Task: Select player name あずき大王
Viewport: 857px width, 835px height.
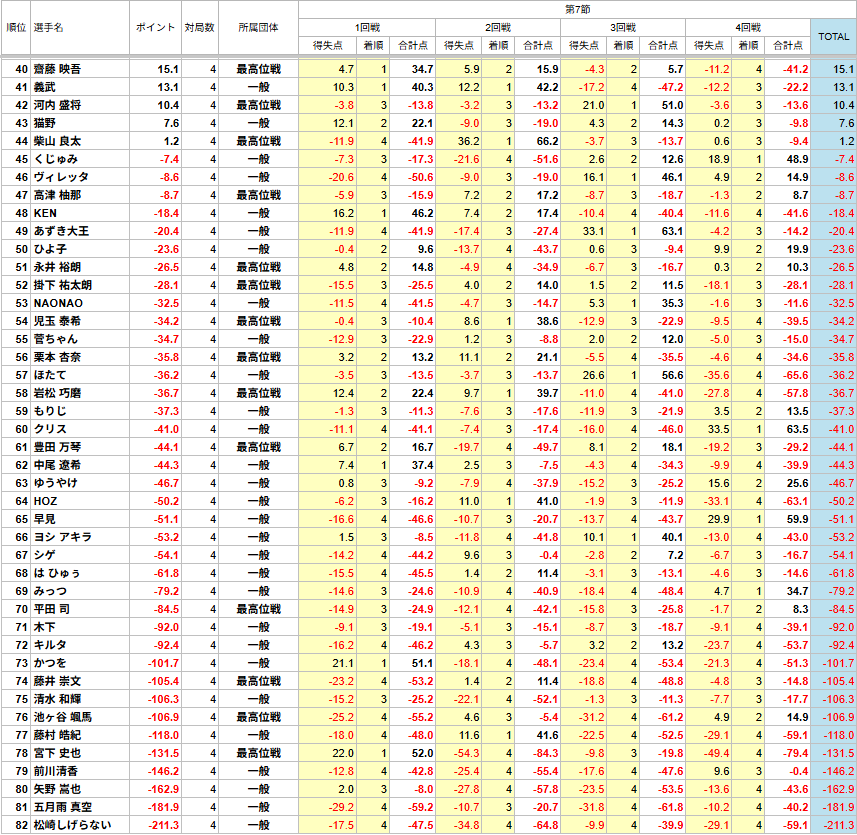Action: point(61,231)
